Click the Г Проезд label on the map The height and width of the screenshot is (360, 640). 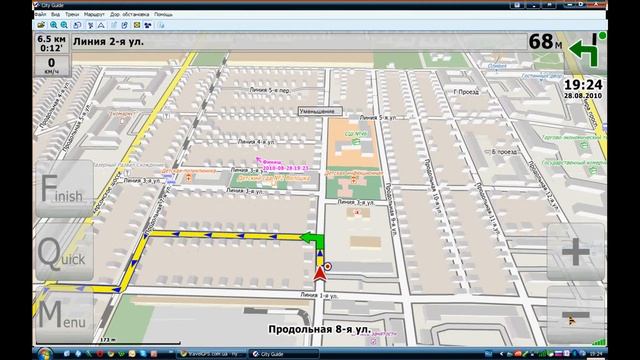pyautogui.click(x=466, y=92)
